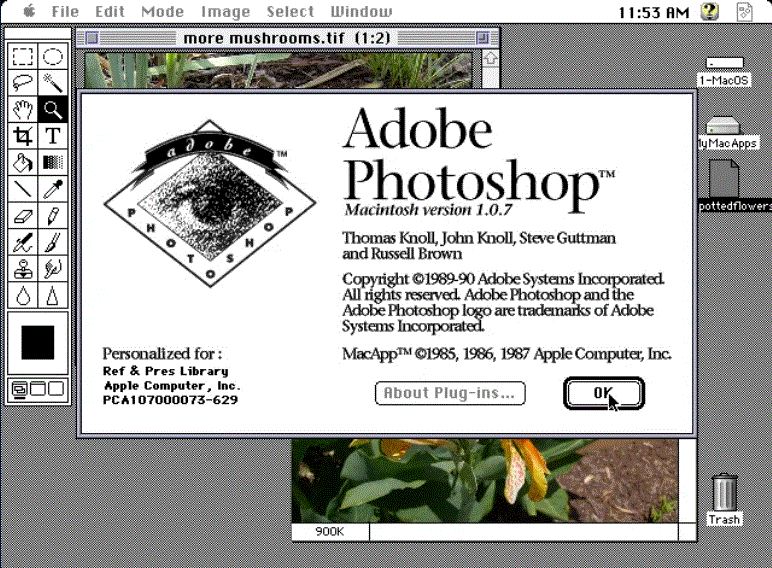Select the rectangular Marquee tool
Screen dimensions: 772x568
(23, 57)
